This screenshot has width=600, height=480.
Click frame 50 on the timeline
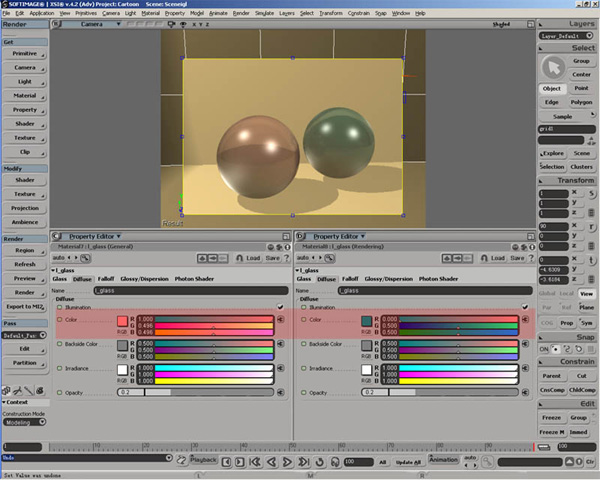tap(293, 447)
